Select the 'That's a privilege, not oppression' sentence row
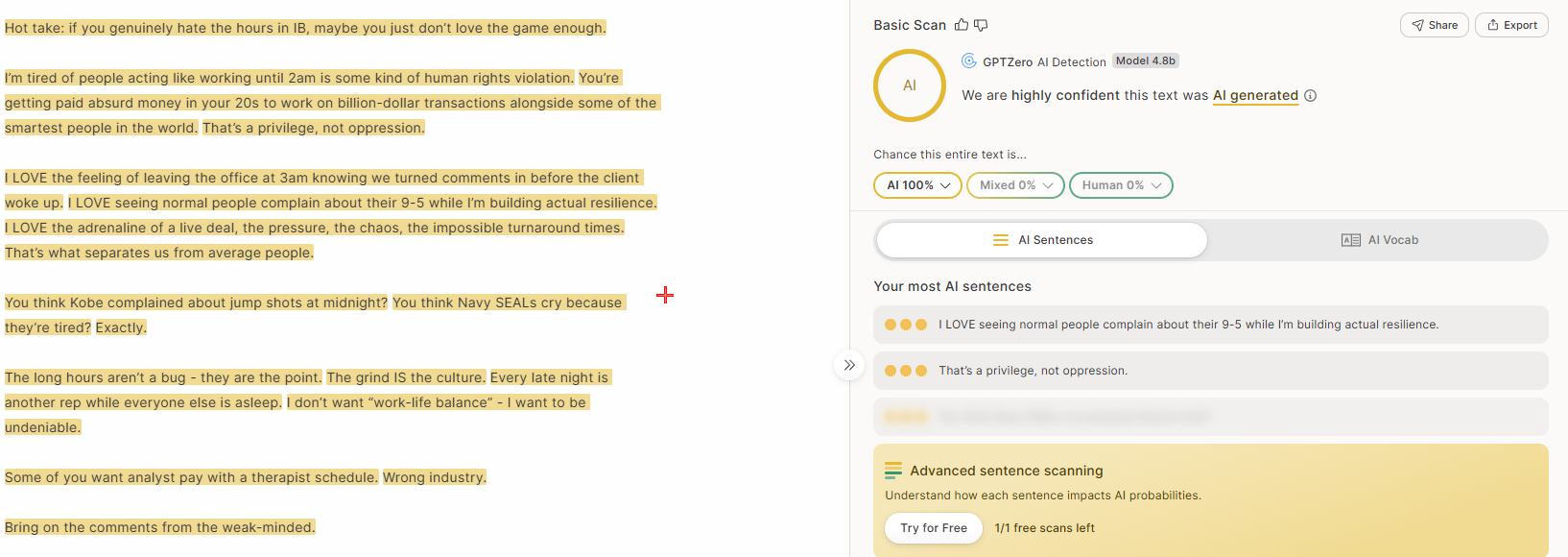The height and width of the screenshot is (557, 1568). coord(1211,371)
